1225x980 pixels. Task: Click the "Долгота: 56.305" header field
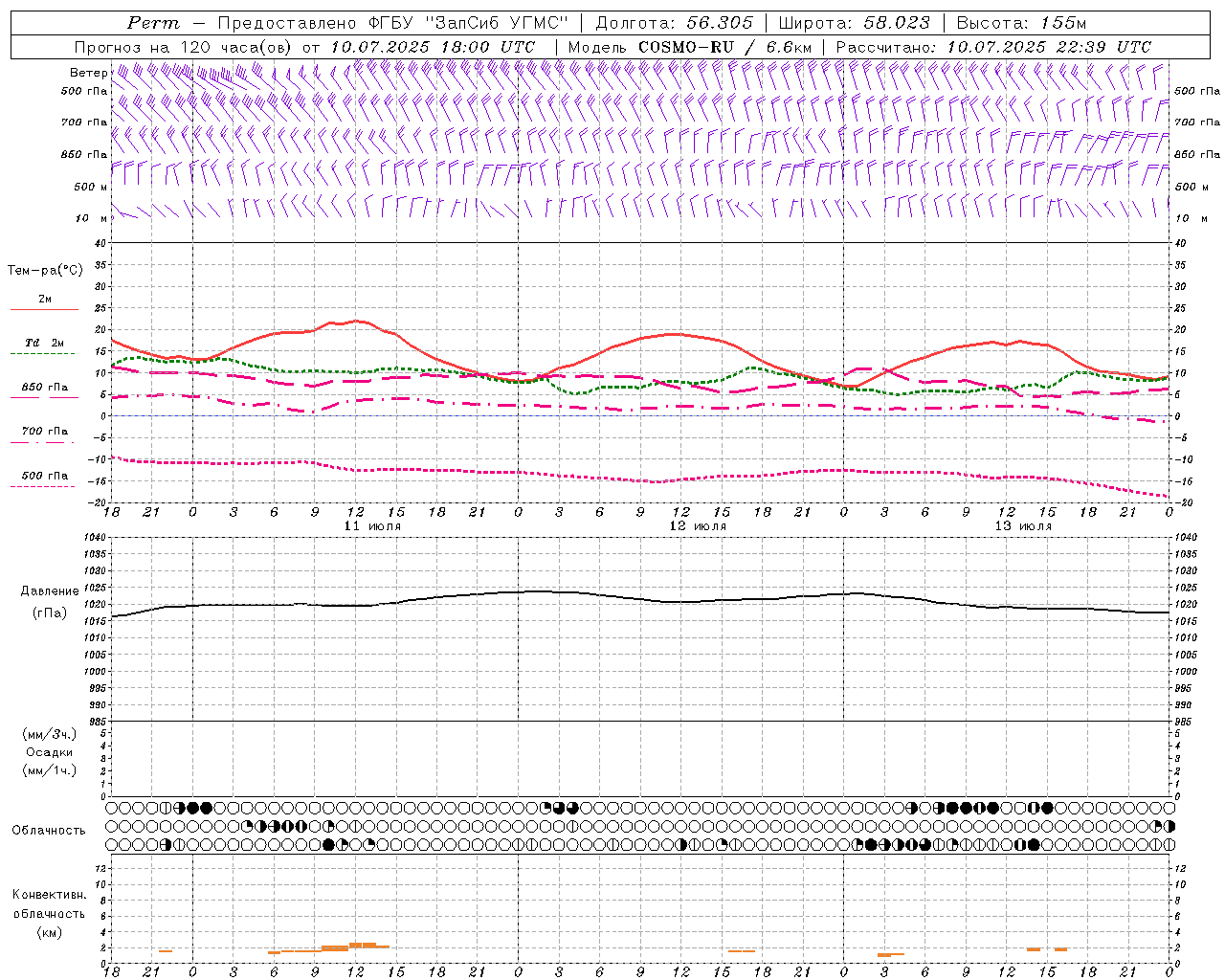tap(675, 23)
